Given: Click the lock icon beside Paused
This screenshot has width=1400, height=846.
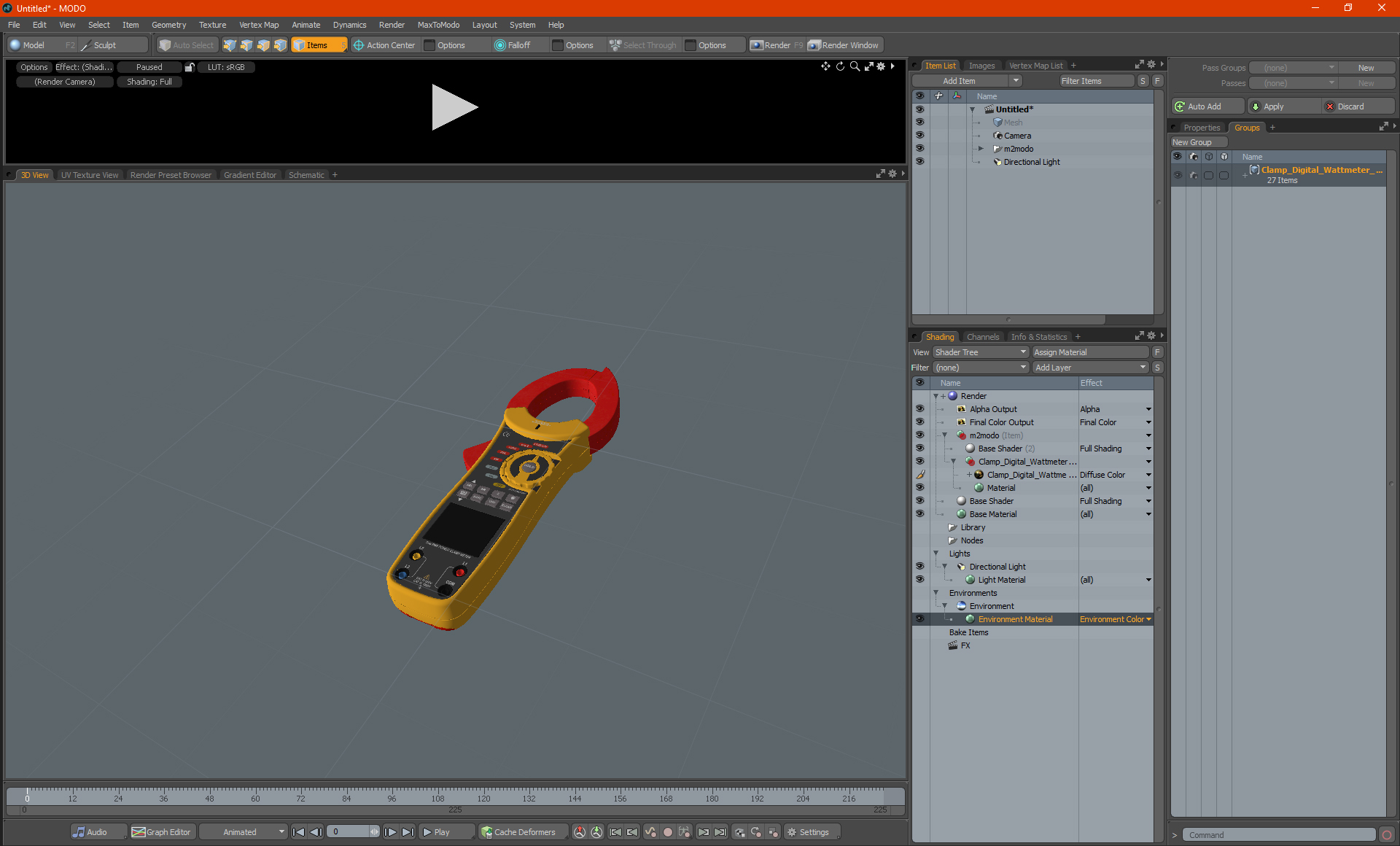Looking at the screenshot, I should (190, 67).
